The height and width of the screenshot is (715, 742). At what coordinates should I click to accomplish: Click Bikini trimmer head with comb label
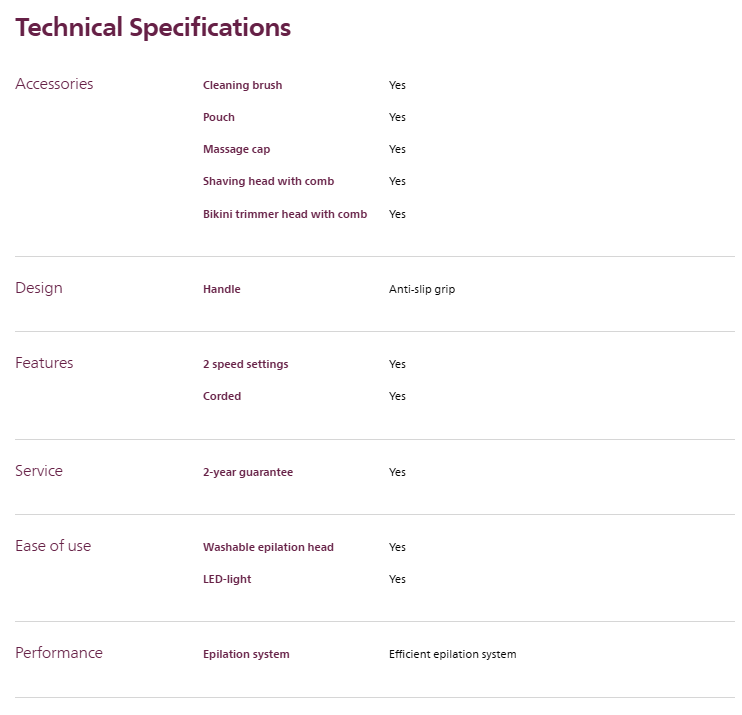[x=285, y=214]
